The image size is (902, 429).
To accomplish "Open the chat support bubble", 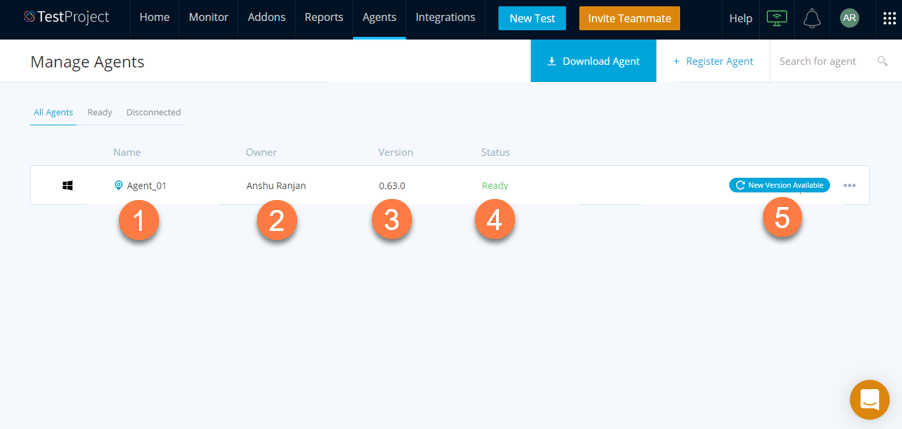I will 869,399.
